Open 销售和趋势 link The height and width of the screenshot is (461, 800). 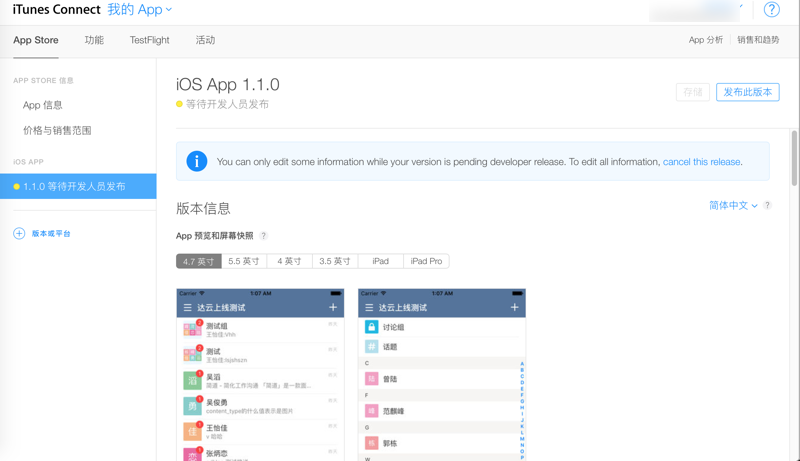[758, 40]
